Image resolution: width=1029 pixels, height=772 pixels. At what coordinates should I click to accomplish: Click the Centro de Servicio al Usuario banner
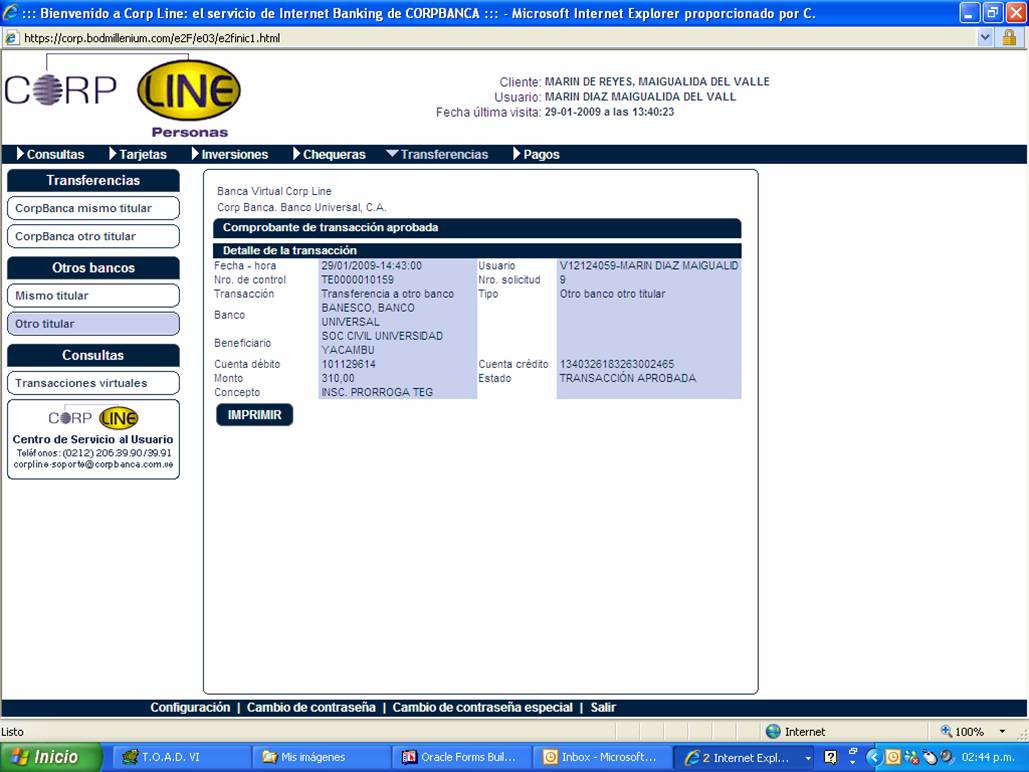[x=93, y=439]
